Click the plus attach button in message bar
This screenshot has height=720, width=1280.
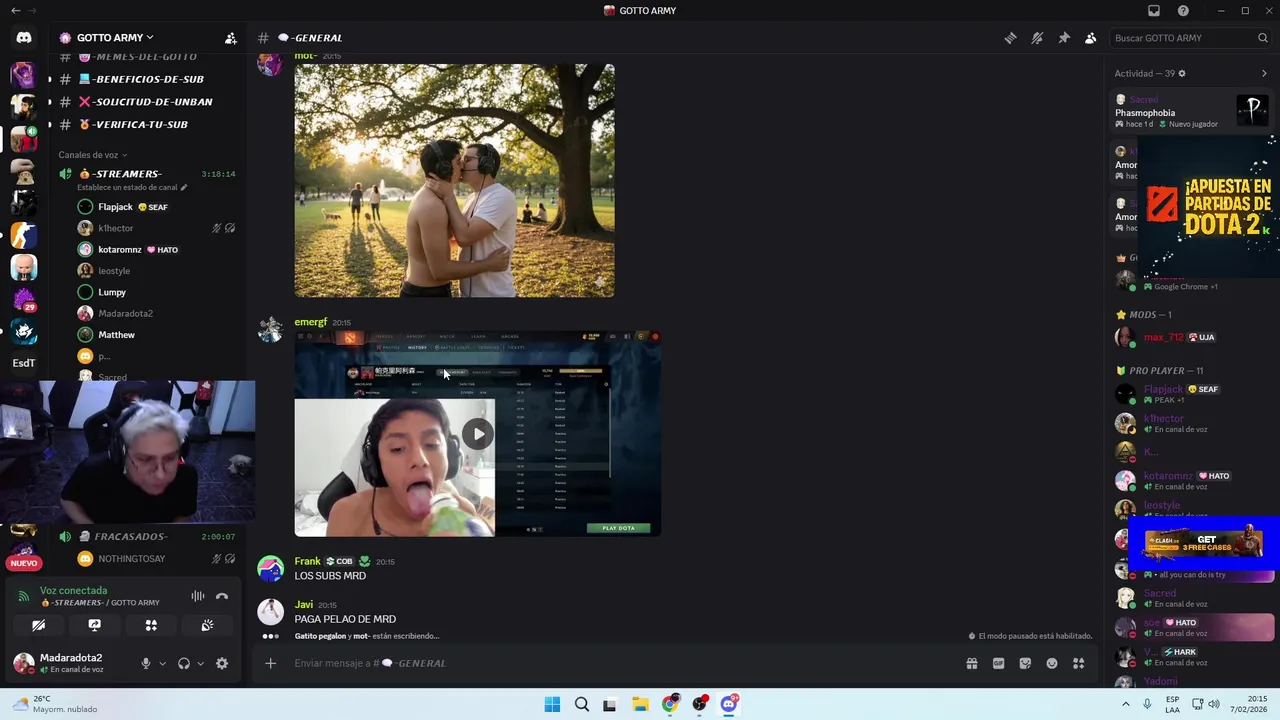[270, 663]
